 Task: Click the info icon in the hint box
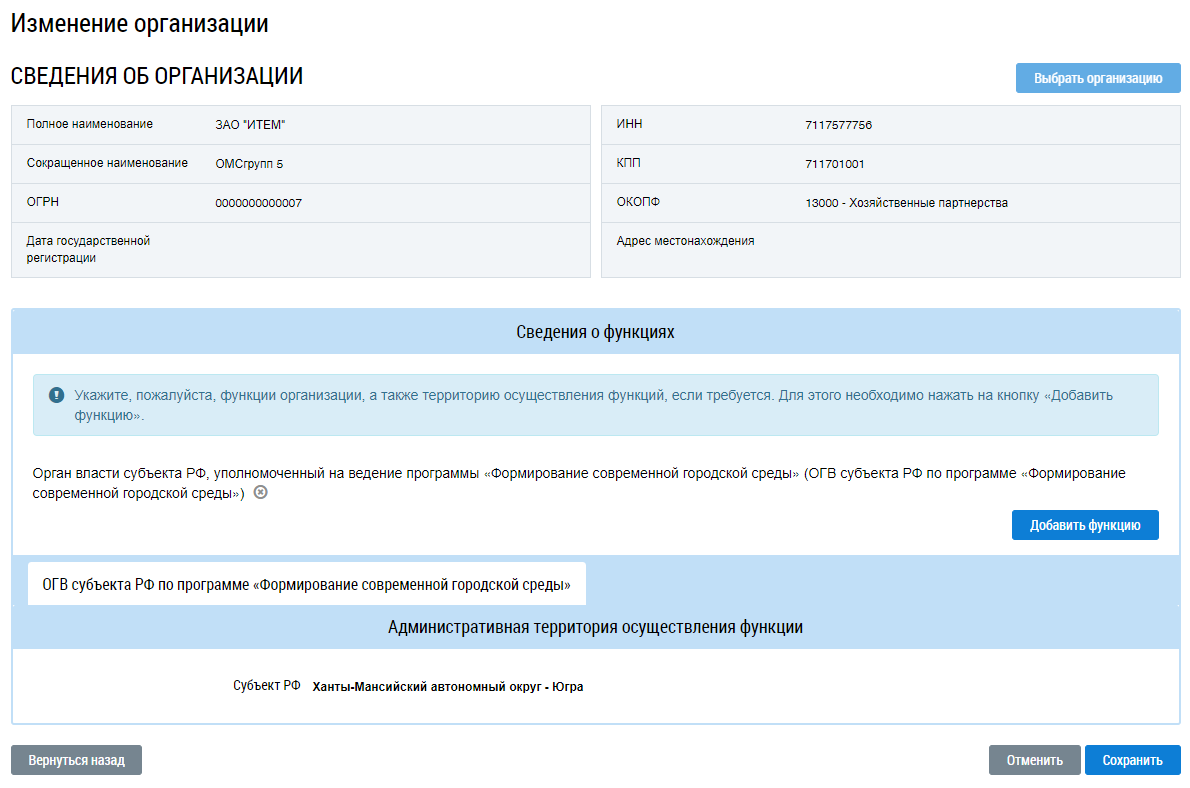pyautogui.click(x=56, y=395)
